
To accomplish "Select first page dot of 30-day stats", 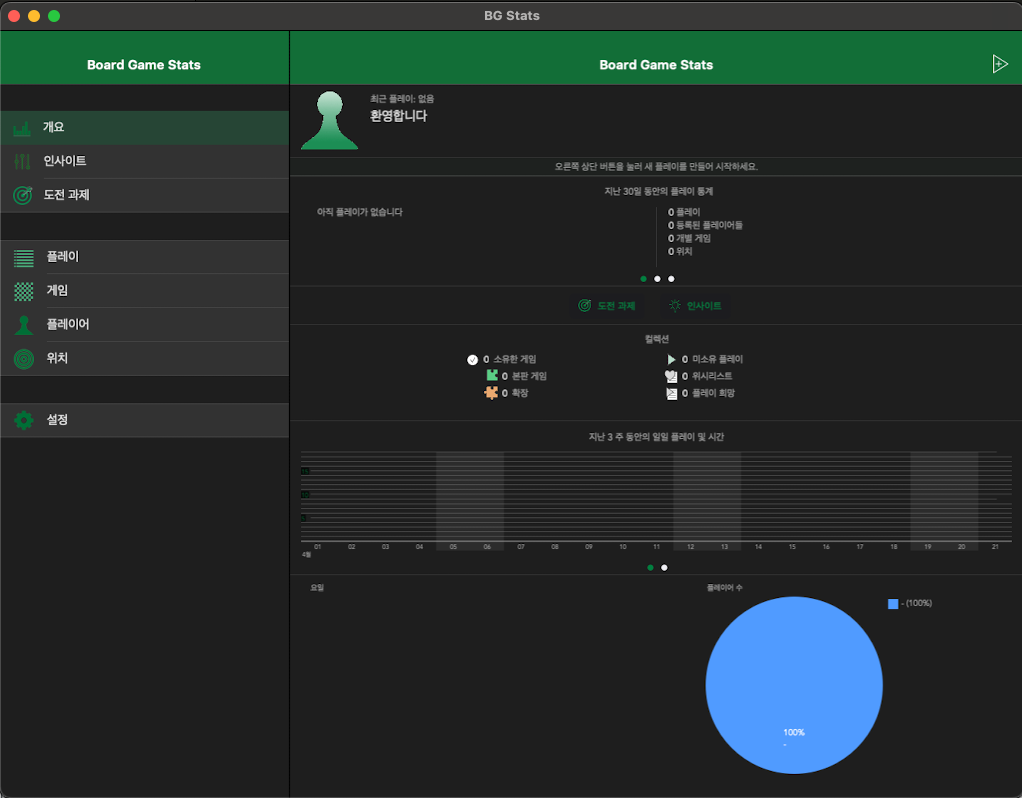I will [643, 279].
